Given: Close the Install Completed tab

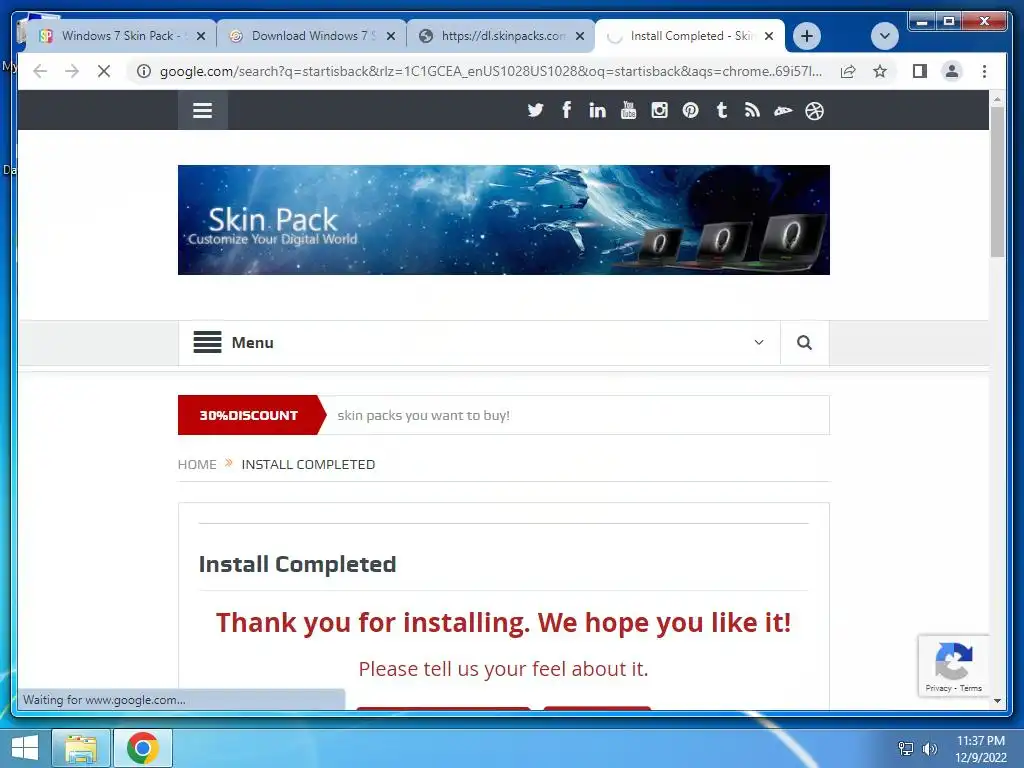Looking at the screenshot, I should [769, 36].
